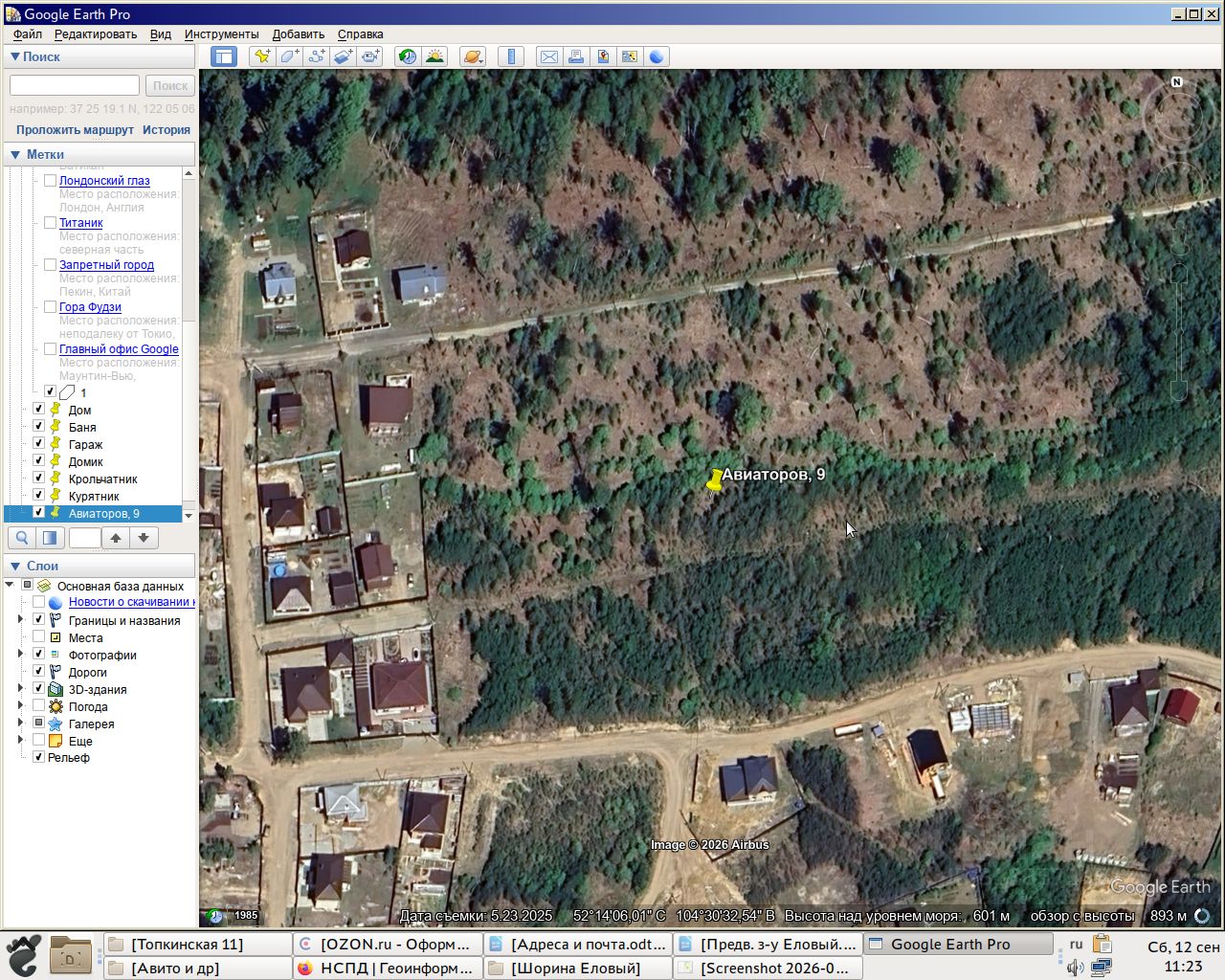
Task: Click the email envelope toolbar icon
Action: point(549,56)
